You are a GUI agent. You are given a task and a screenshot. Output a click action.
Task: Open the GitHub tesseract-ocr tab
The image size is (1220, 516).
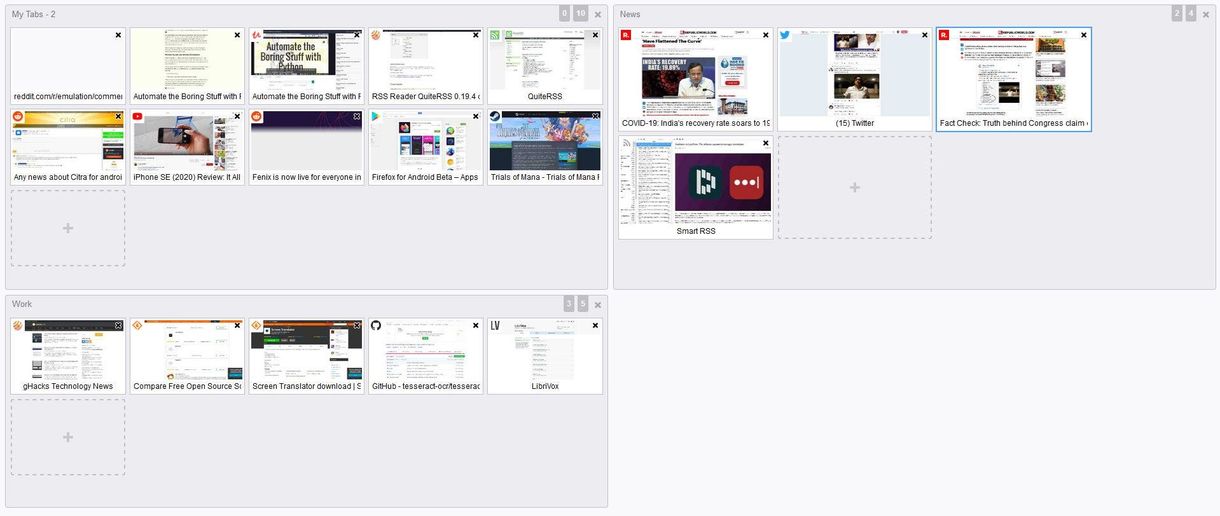pos(425,357)
